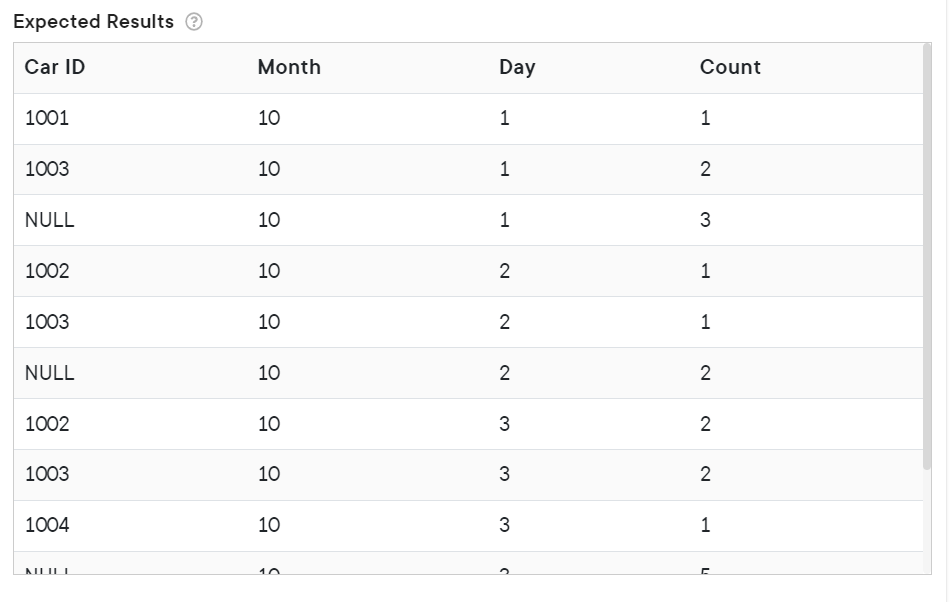Click the Expected Results heading
The image size is (952, 602).
(x=94, y=22)
